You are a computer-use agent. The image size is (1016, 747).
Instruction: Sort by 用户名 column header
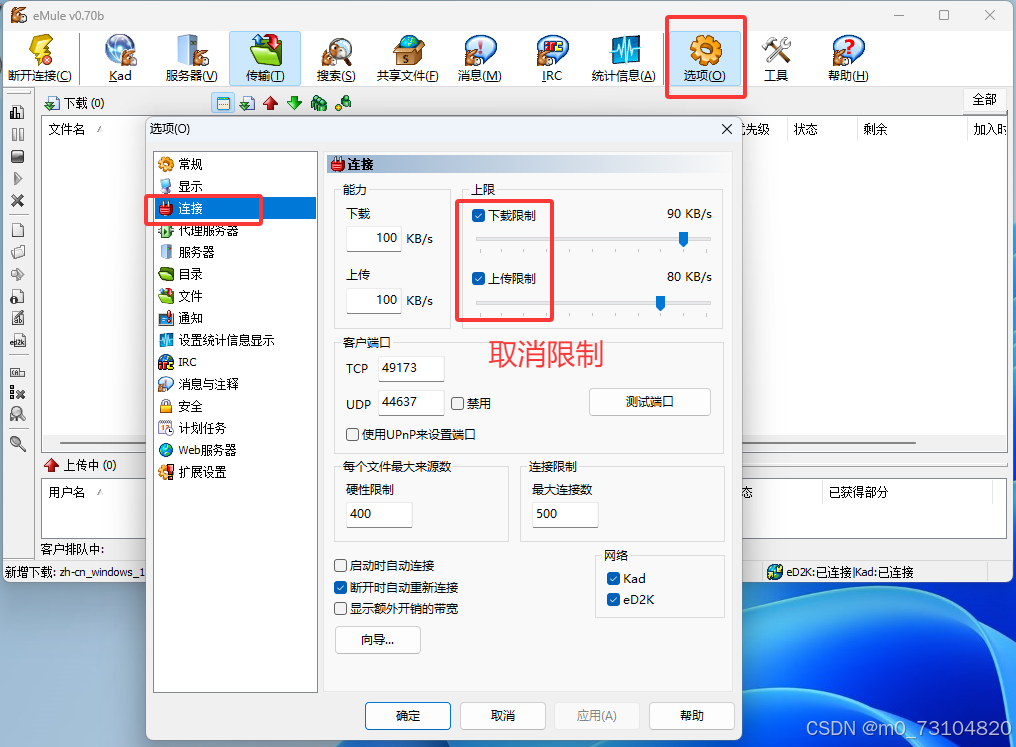(67, 492)
